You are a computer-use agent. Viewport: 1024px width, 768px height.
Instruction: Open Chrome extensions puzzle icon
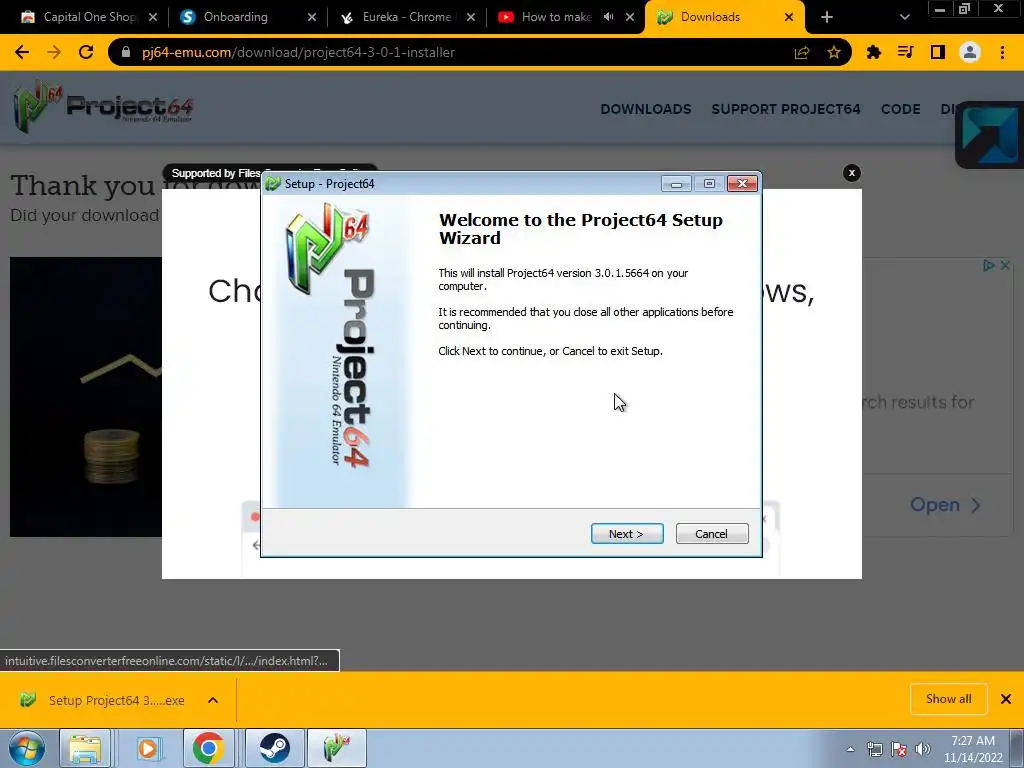click(874, 52)
